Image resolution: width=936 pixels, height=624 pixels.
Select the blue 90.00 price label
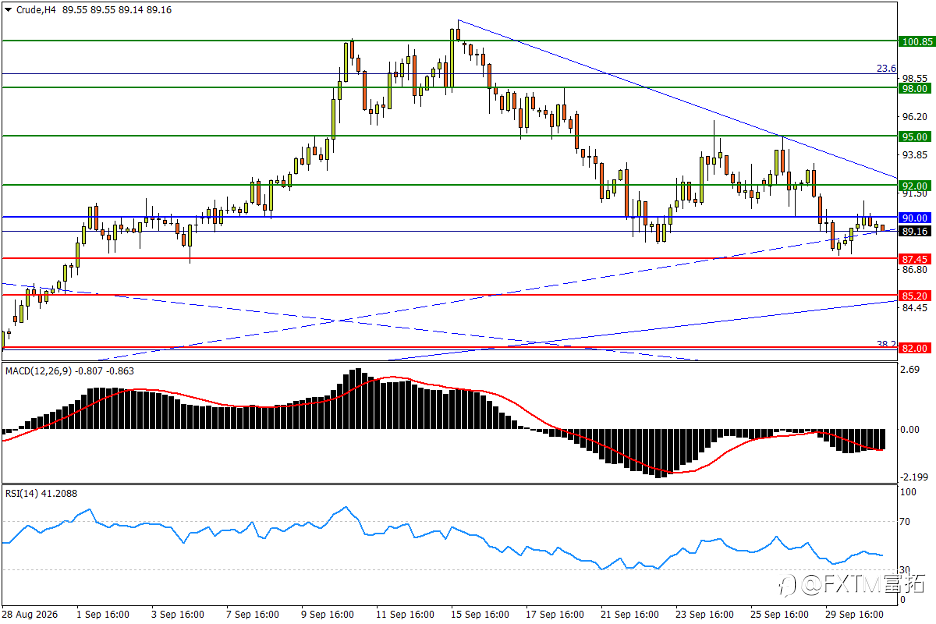click(915, 218)
